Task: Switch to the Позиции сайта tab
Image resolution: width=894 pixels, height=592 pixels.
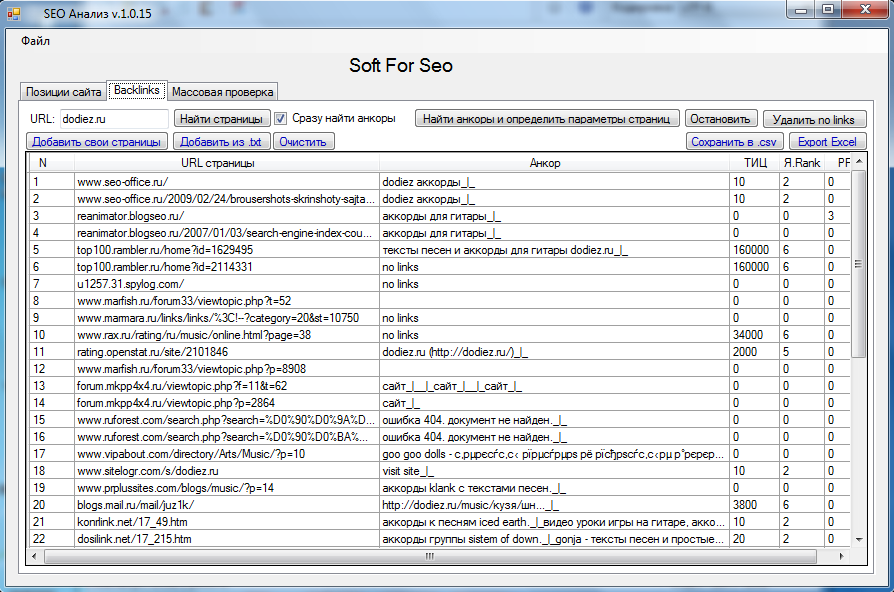Action: (63, 92)
